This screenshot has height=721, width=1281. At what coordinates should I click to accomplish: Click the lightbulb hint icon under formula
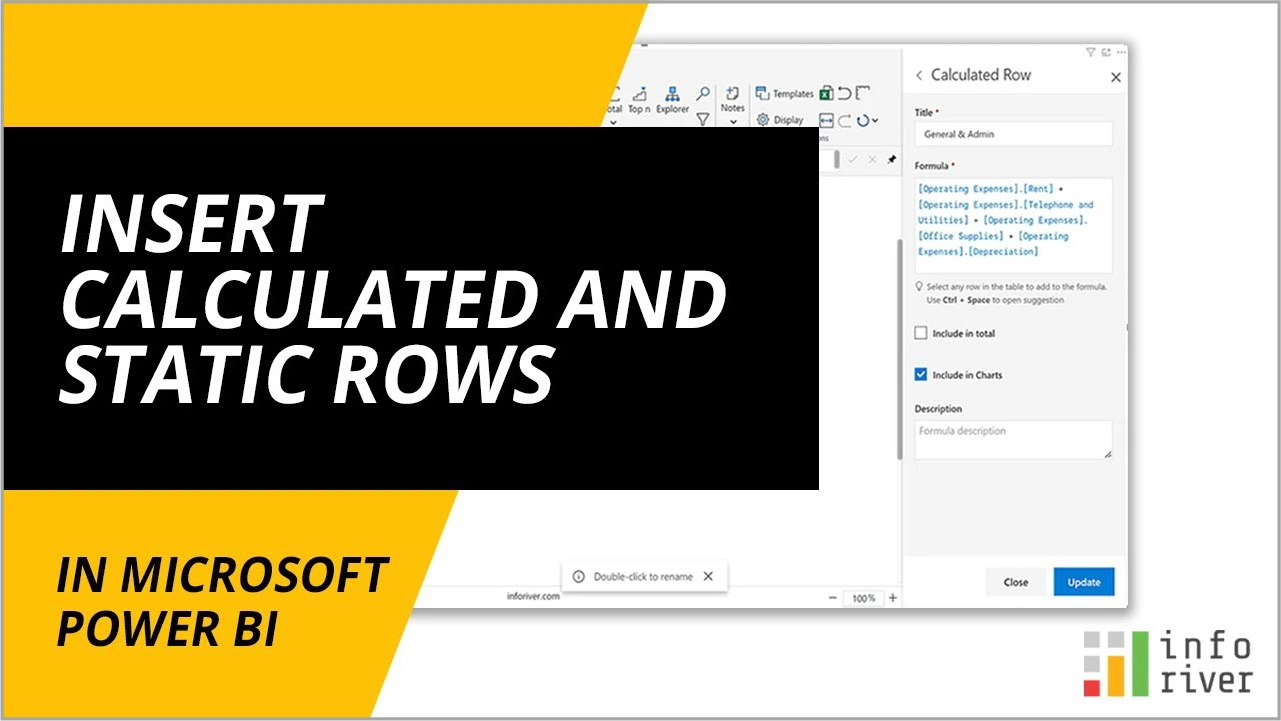pos(918,287)
